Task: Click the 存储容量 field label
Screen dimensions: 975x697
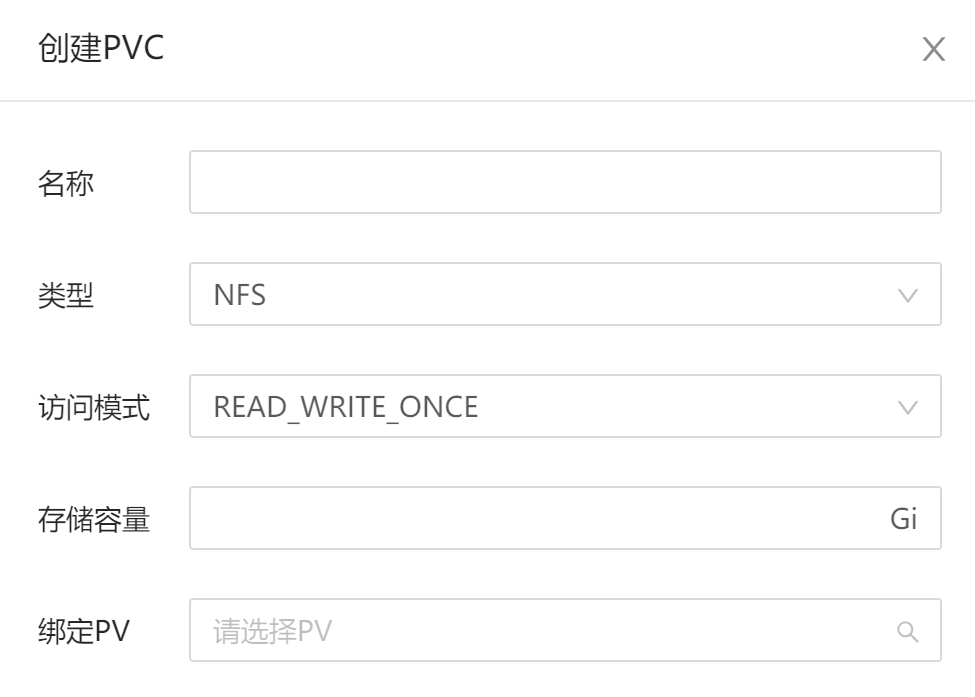Action: (x=94, y=519)
